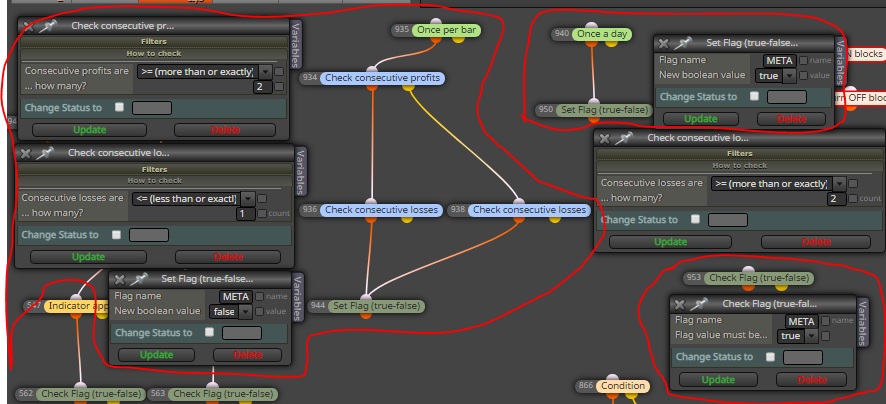The image size is (886, 404).
Task: Tick the name checkbox in true Set Flag panel
Action: pos(804,60)
